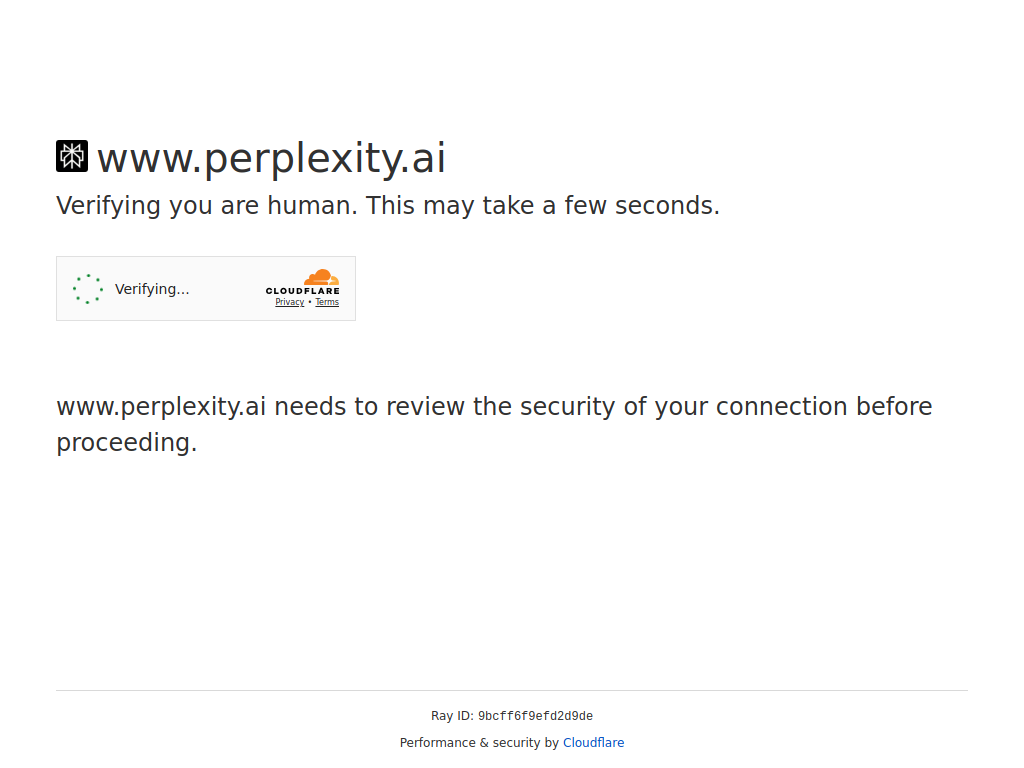Select the "Verifying..." status label

pos(152,289)
